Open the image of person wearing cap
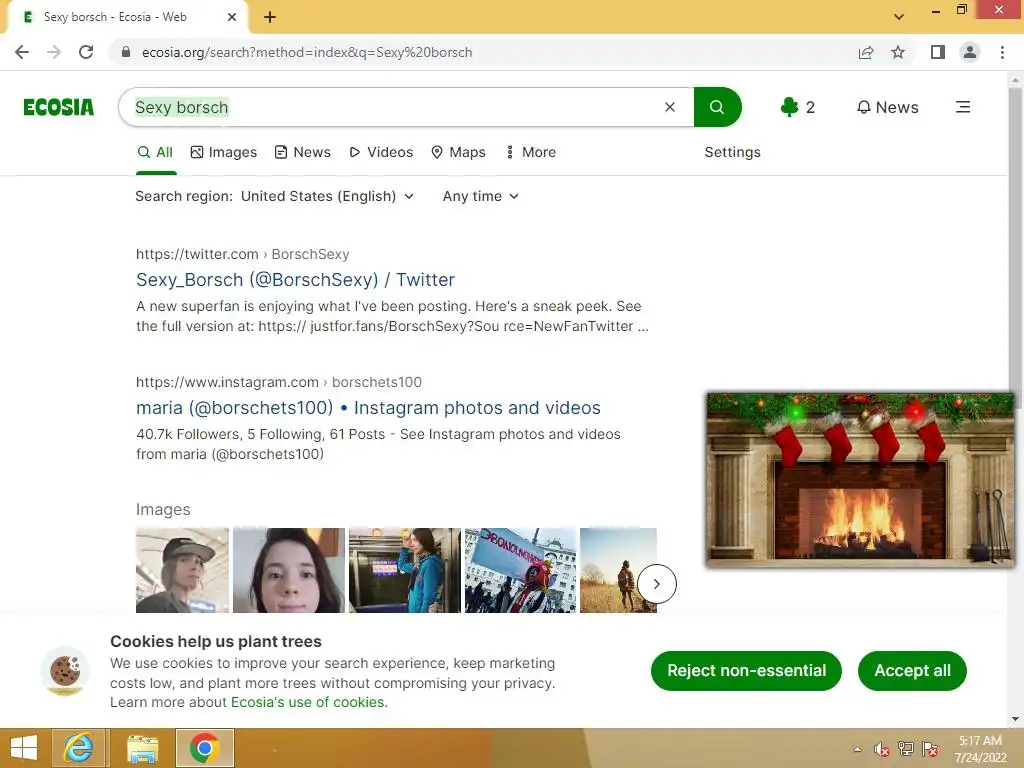This screenshot has width=1024, height=768. point(182,570)
